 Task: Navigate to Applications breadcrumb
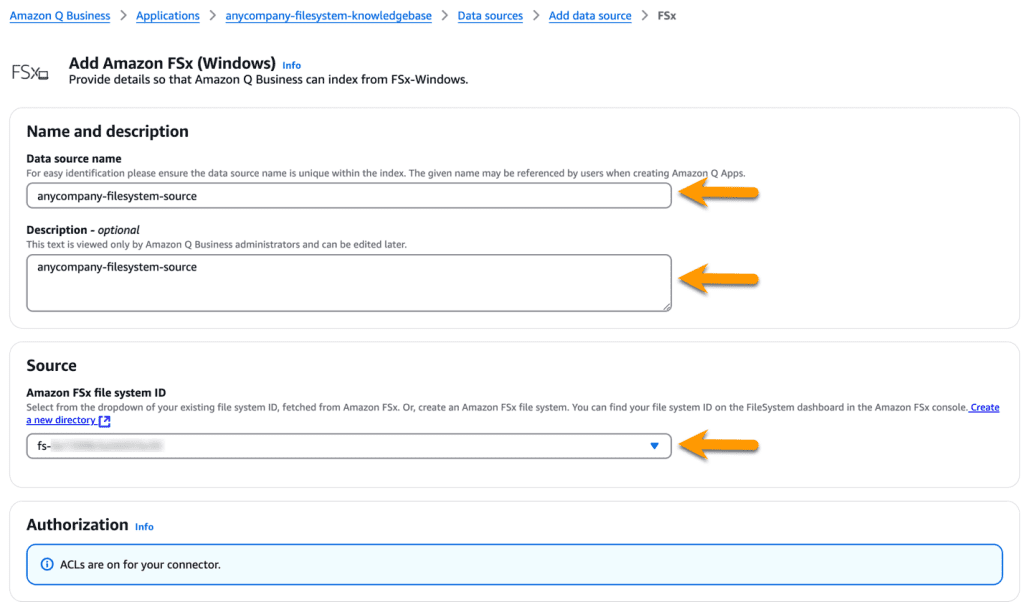tap(167, 16)
